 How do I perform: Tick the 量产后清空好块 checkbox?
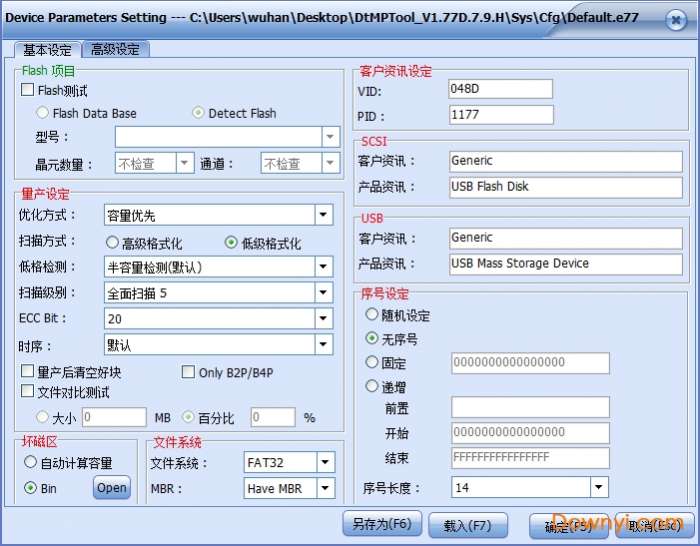tap(28, 371)
